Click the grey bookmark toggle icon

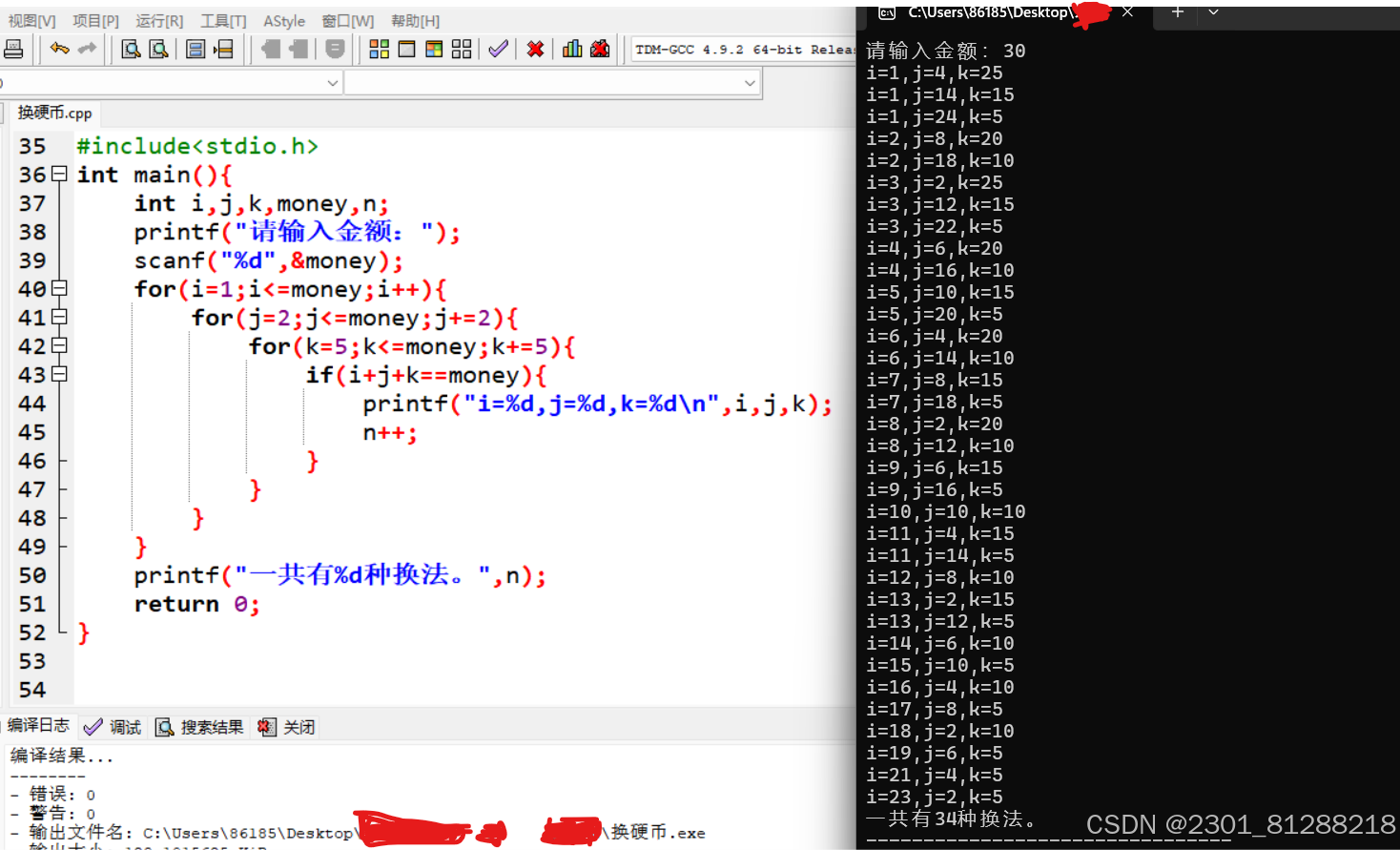coord(335,49)
